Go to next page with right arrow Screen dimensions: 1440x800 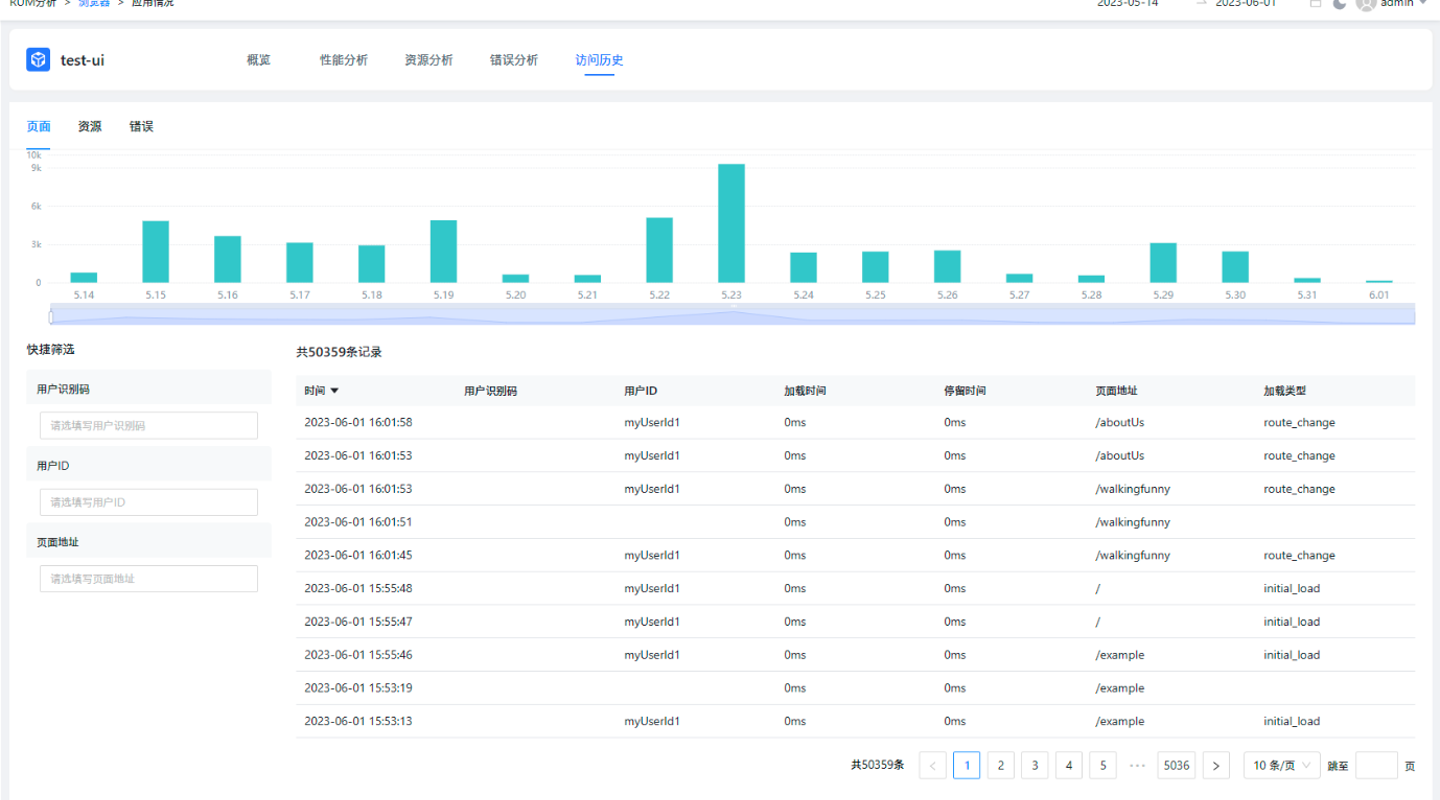[x=1216, y=766]
